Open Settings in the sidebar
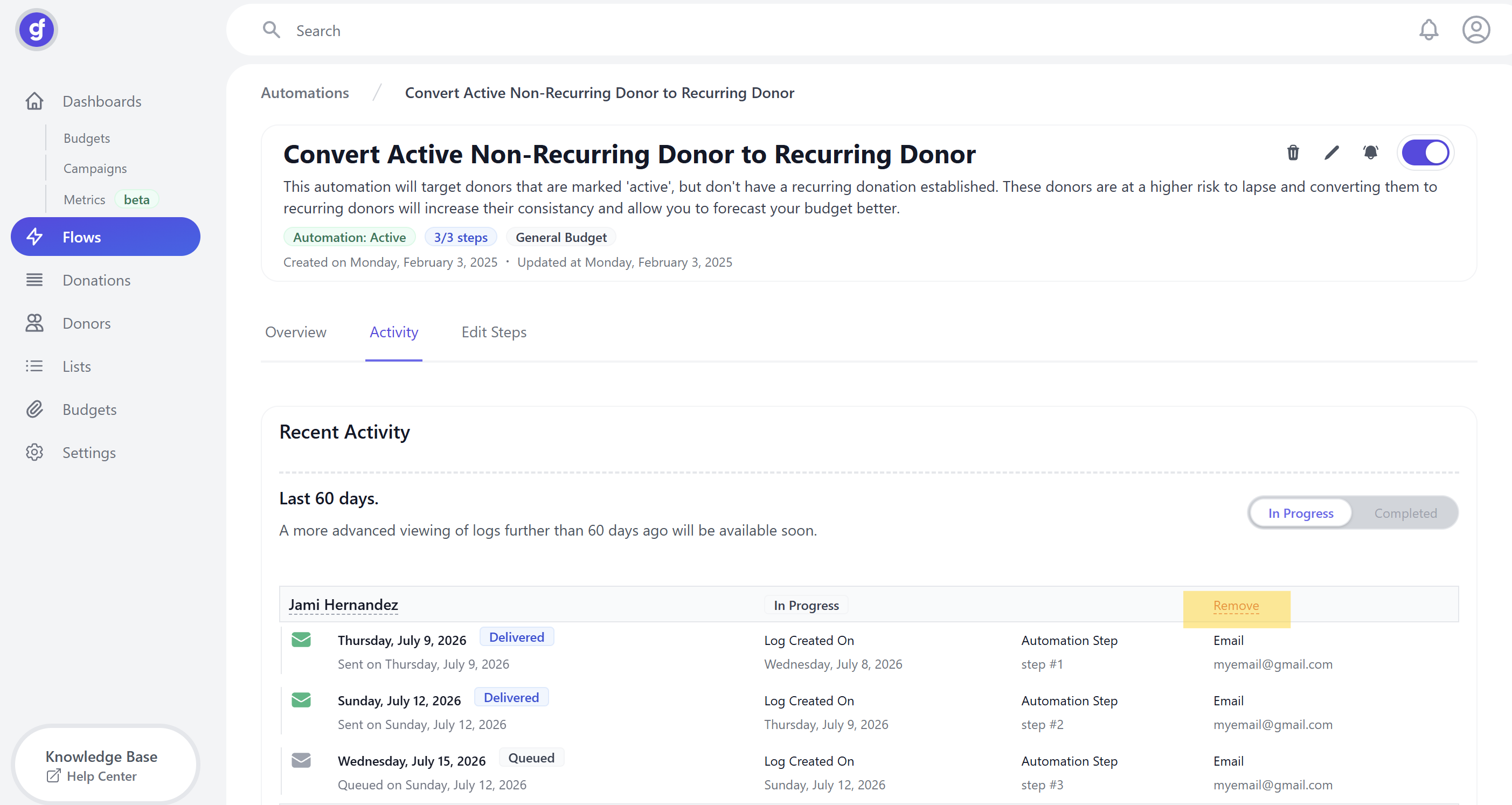Viewport: 1512px width, 805px height. coord(89,453)
